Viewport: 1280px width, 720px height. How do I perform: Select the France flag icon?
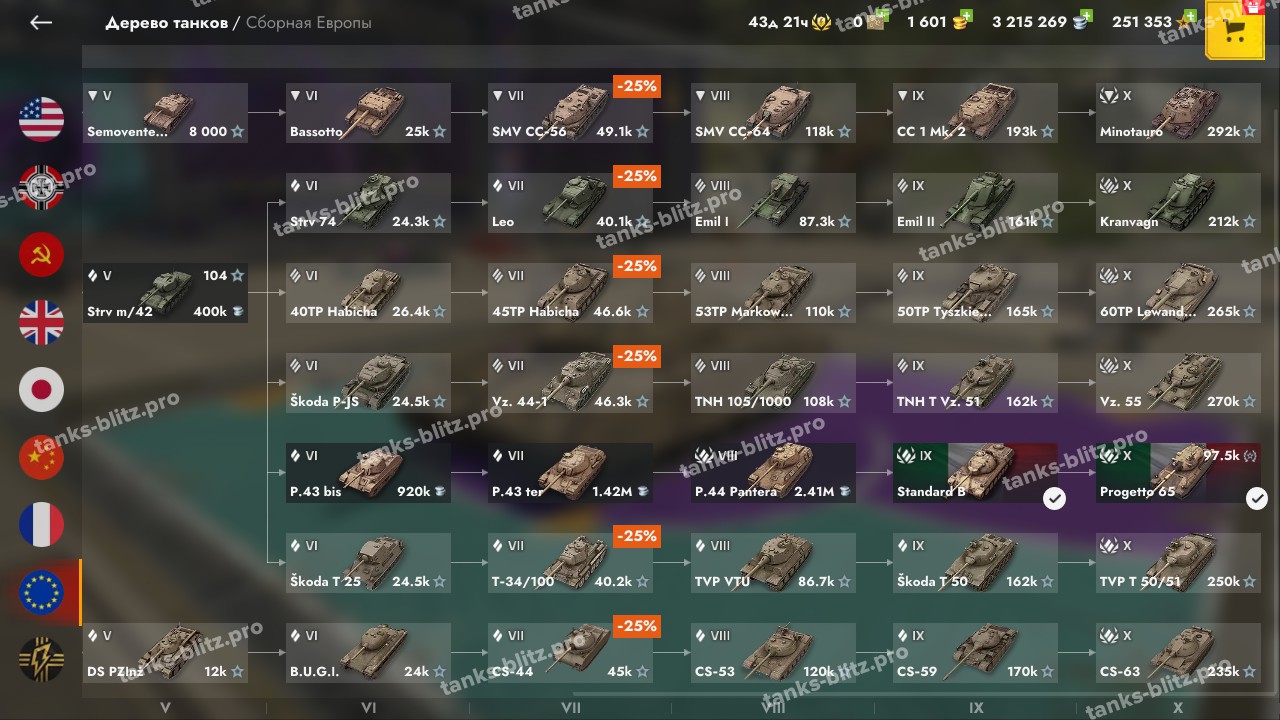point(41,525)
